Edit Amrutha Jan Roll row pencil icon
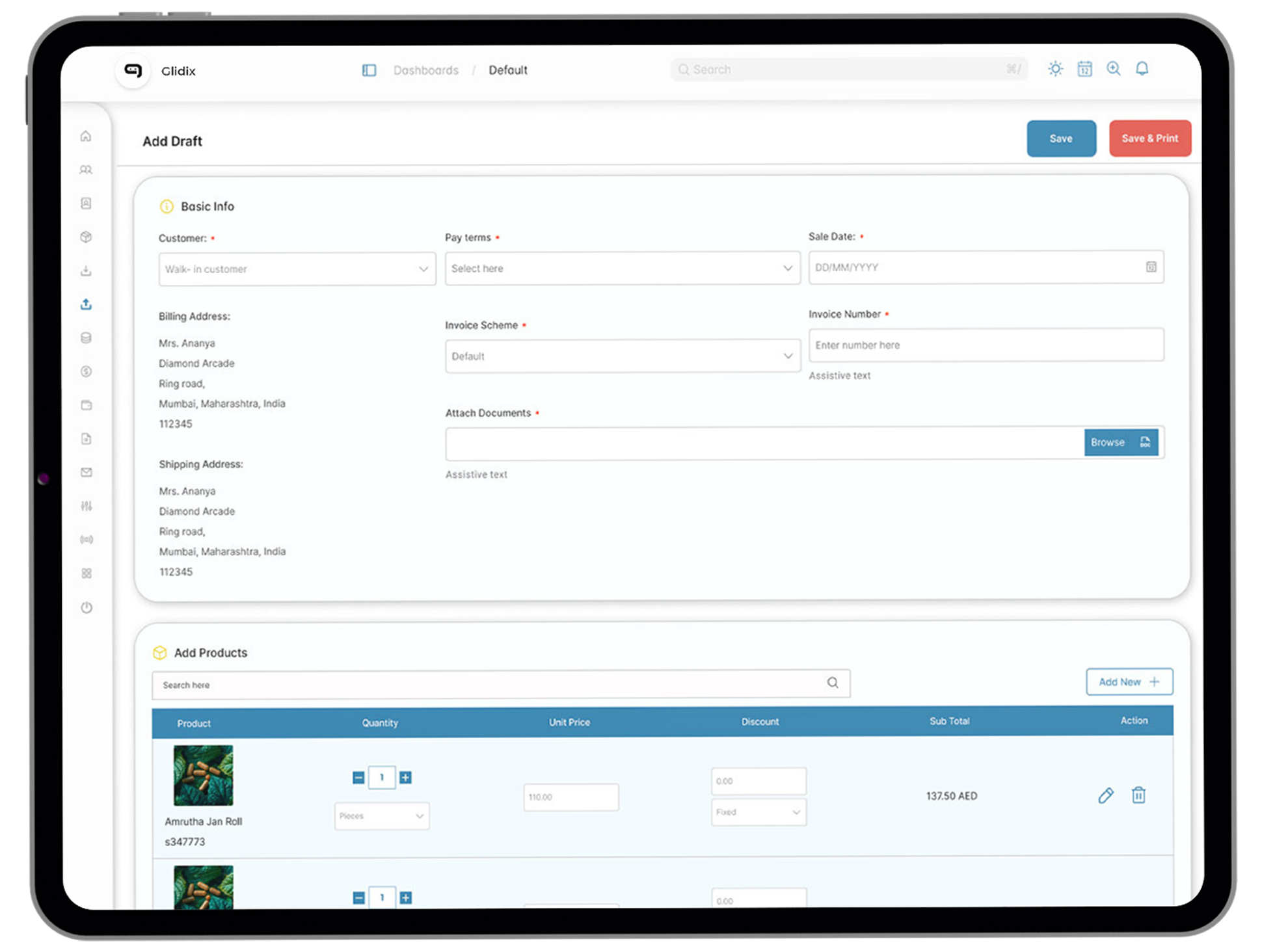Image resolution: width=1262 pixels, height=952 pixels. (x=1105, y=795)
